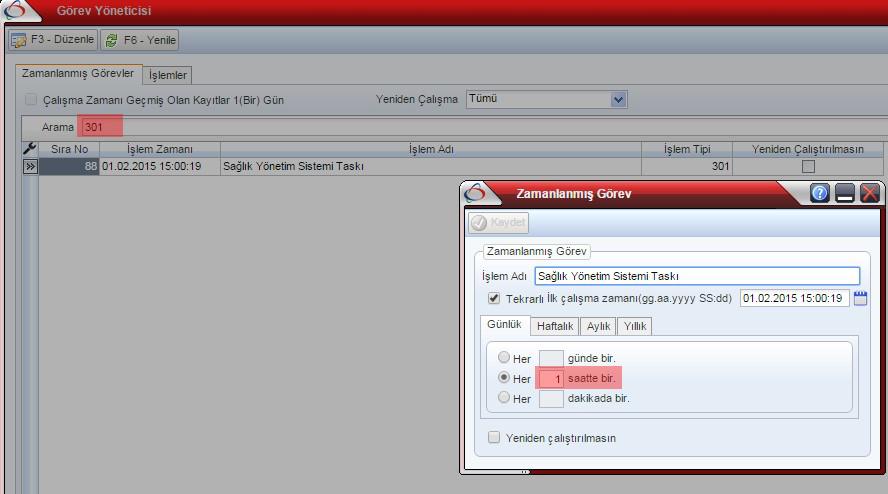This screenshot has width=888, height=494.
Task: Click the wrench icon in grid header
Action: point(29,149)
